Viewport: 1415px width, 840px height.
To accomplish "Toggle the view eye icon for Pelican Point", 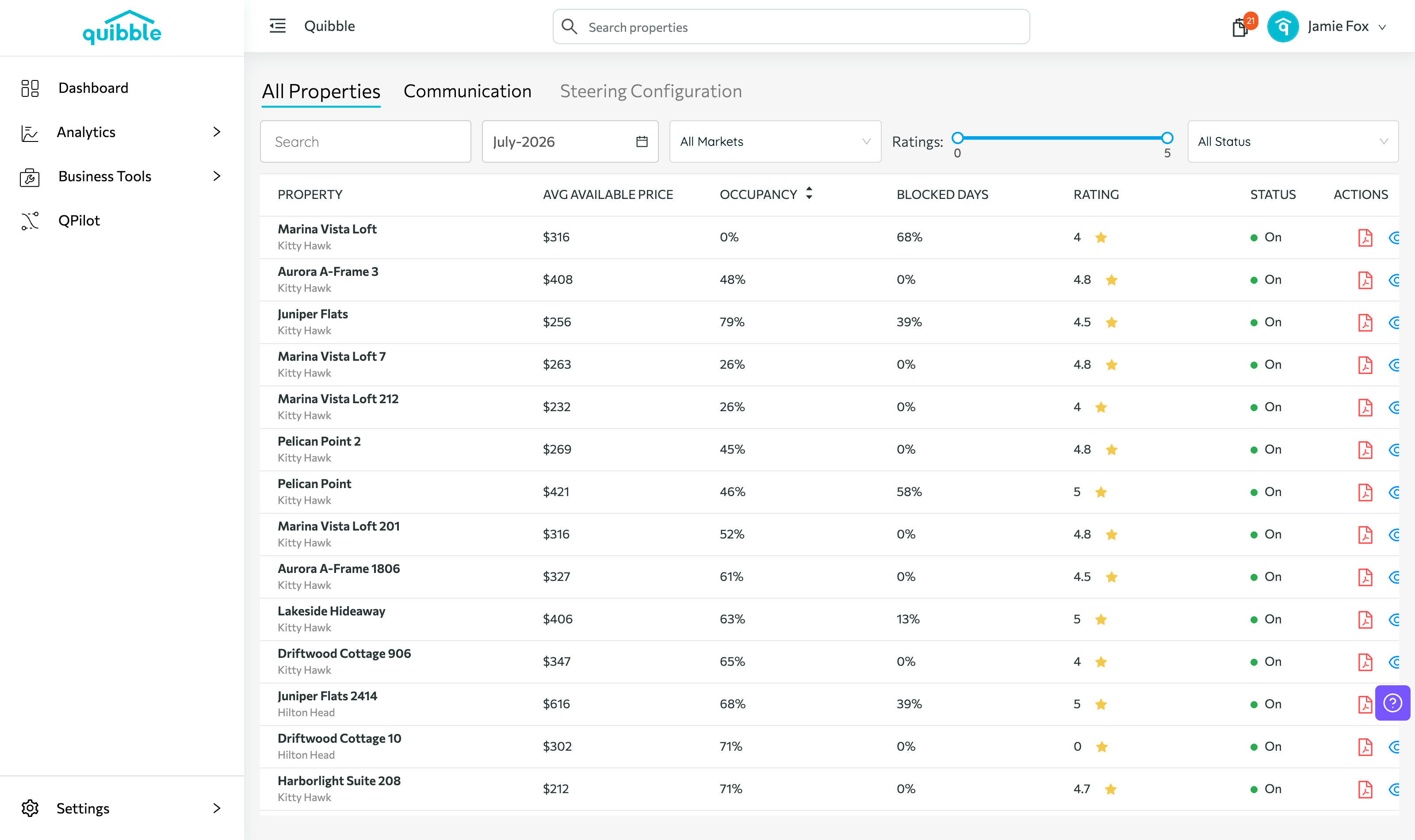I will click(x=1394, y=492).
